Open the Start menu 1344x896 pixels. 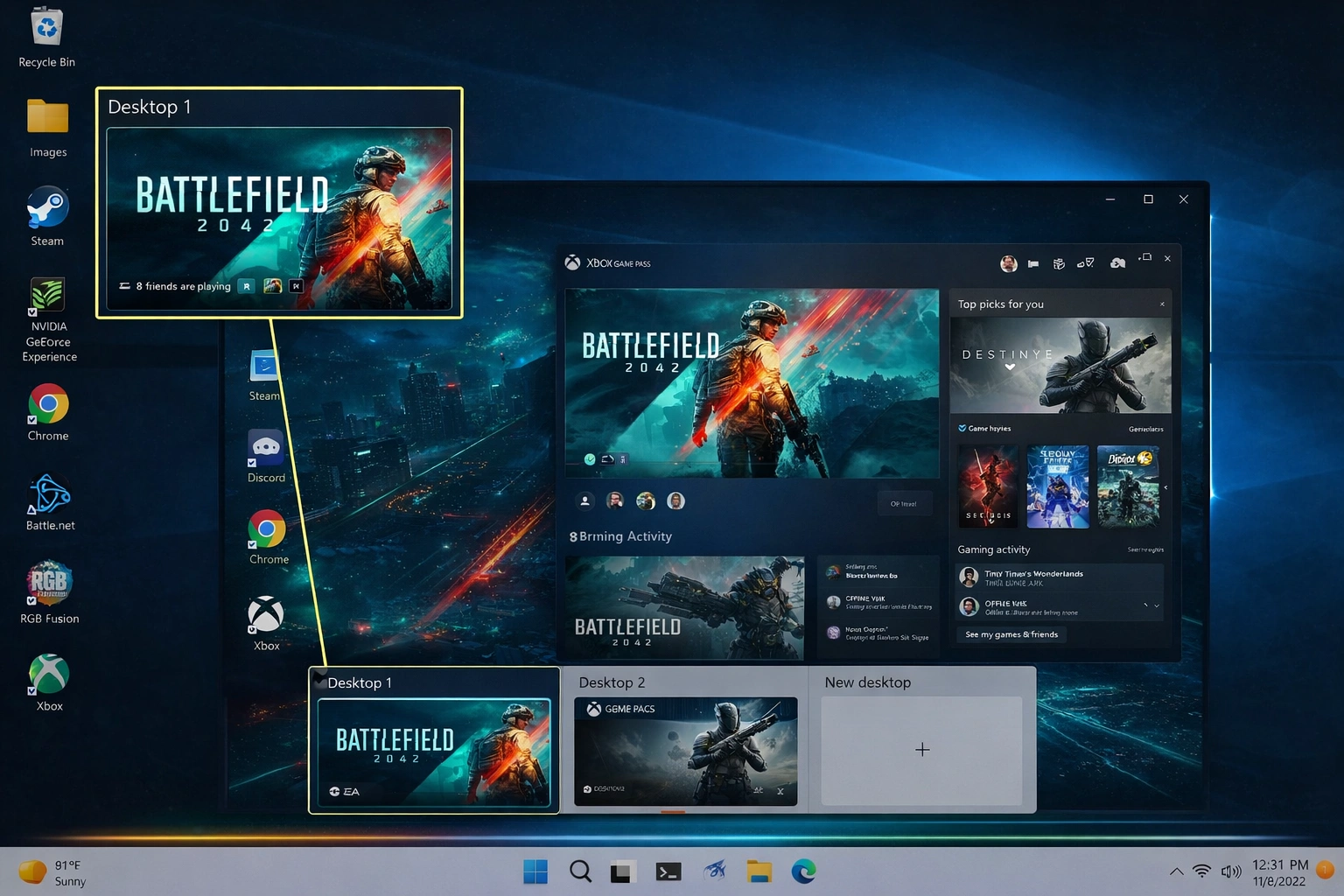(535, 871)
